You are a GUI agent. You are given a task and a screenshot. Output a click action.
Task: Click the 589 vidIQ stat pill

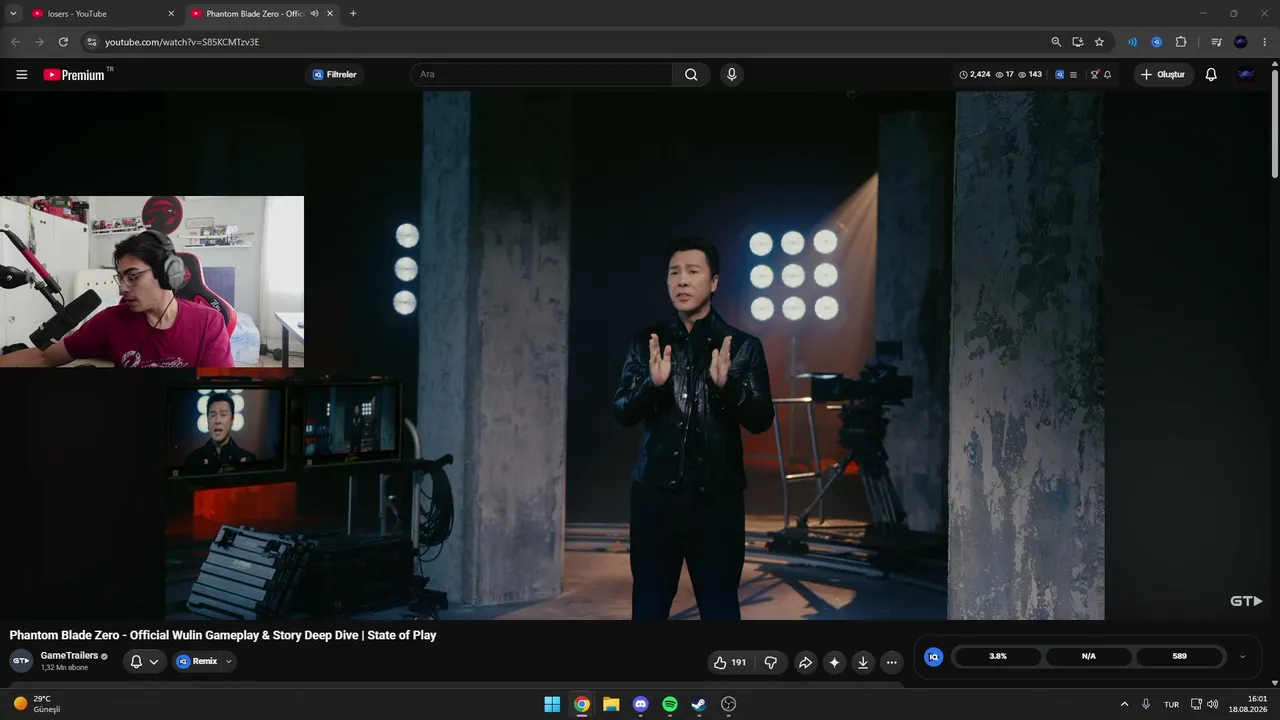pos(1180,657)
